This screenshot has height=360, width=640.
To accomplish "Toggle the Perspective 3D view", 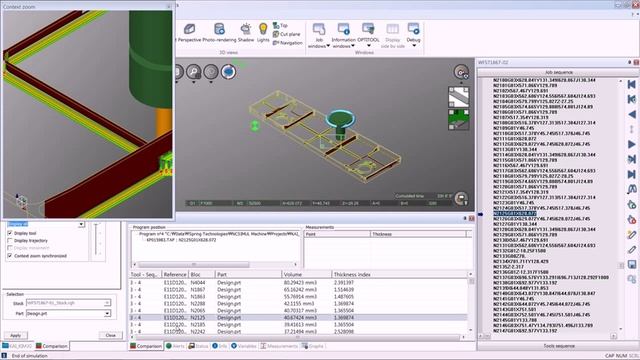I will tap(189, 33).
